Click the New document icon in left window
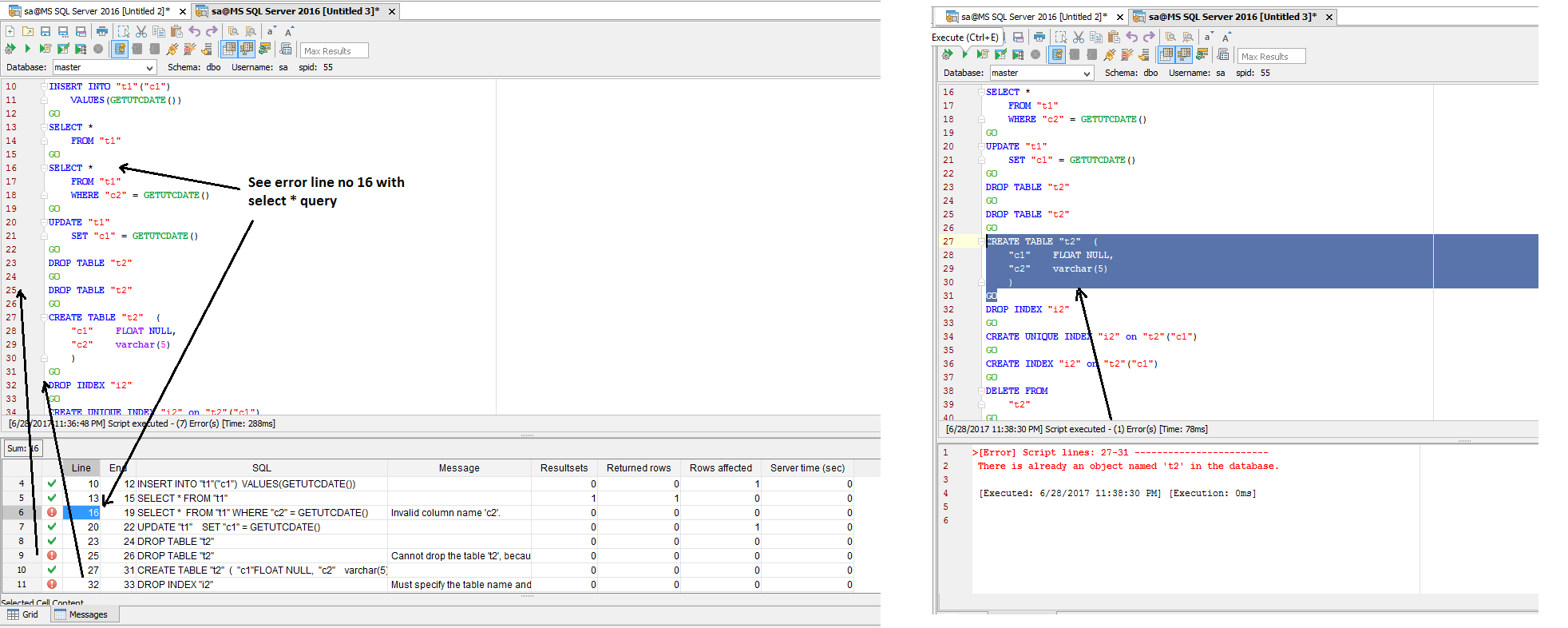The image size is (1568, 628). click(x=10, y=31)
